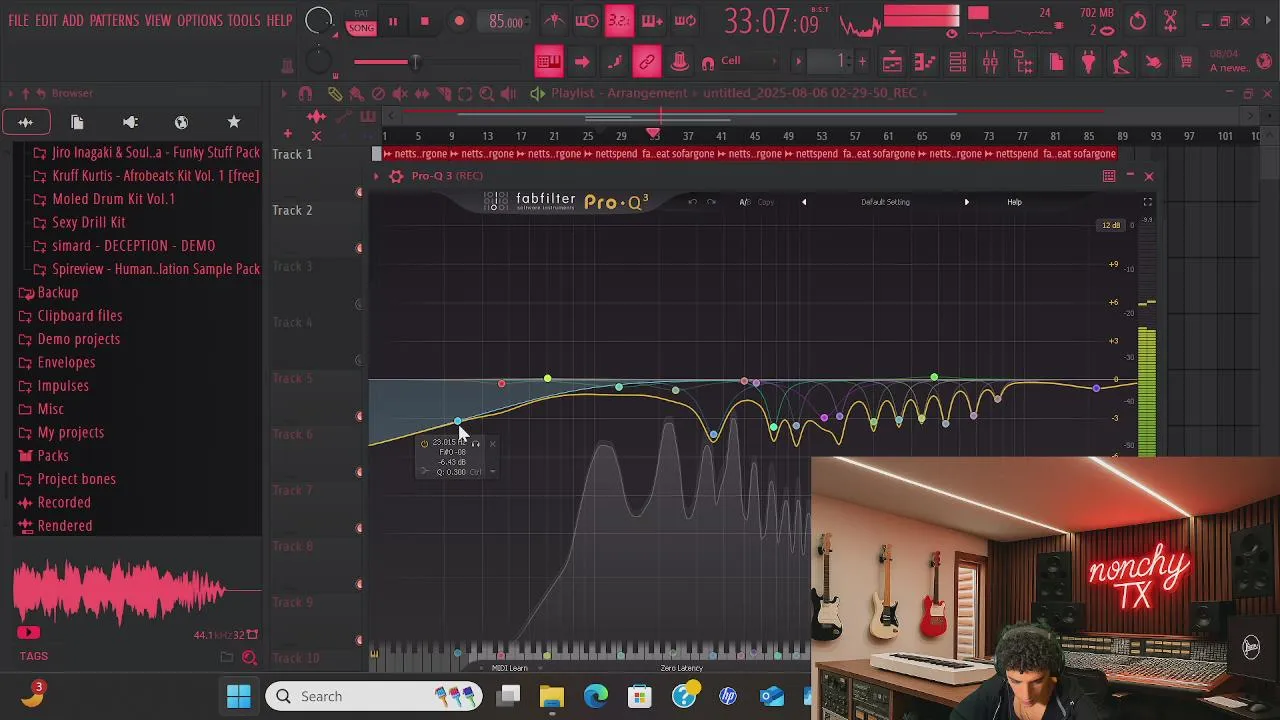Go to next Pro-Q 3 preset
Image resolution: width=1280 pixels, height=720 pixels.
coord(966,202)
